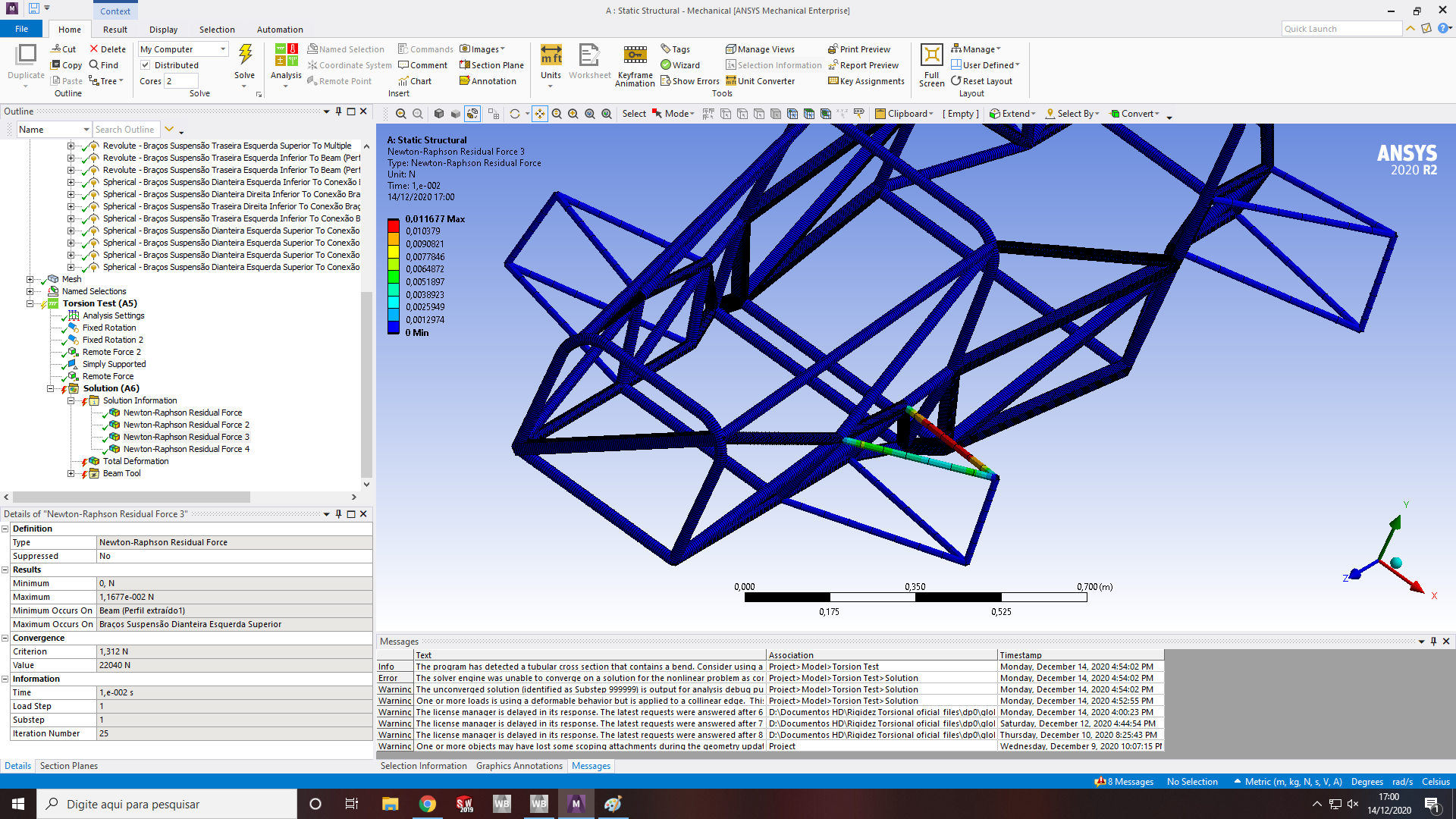Click the Outline horizontal scrollbar thumb

131,497
